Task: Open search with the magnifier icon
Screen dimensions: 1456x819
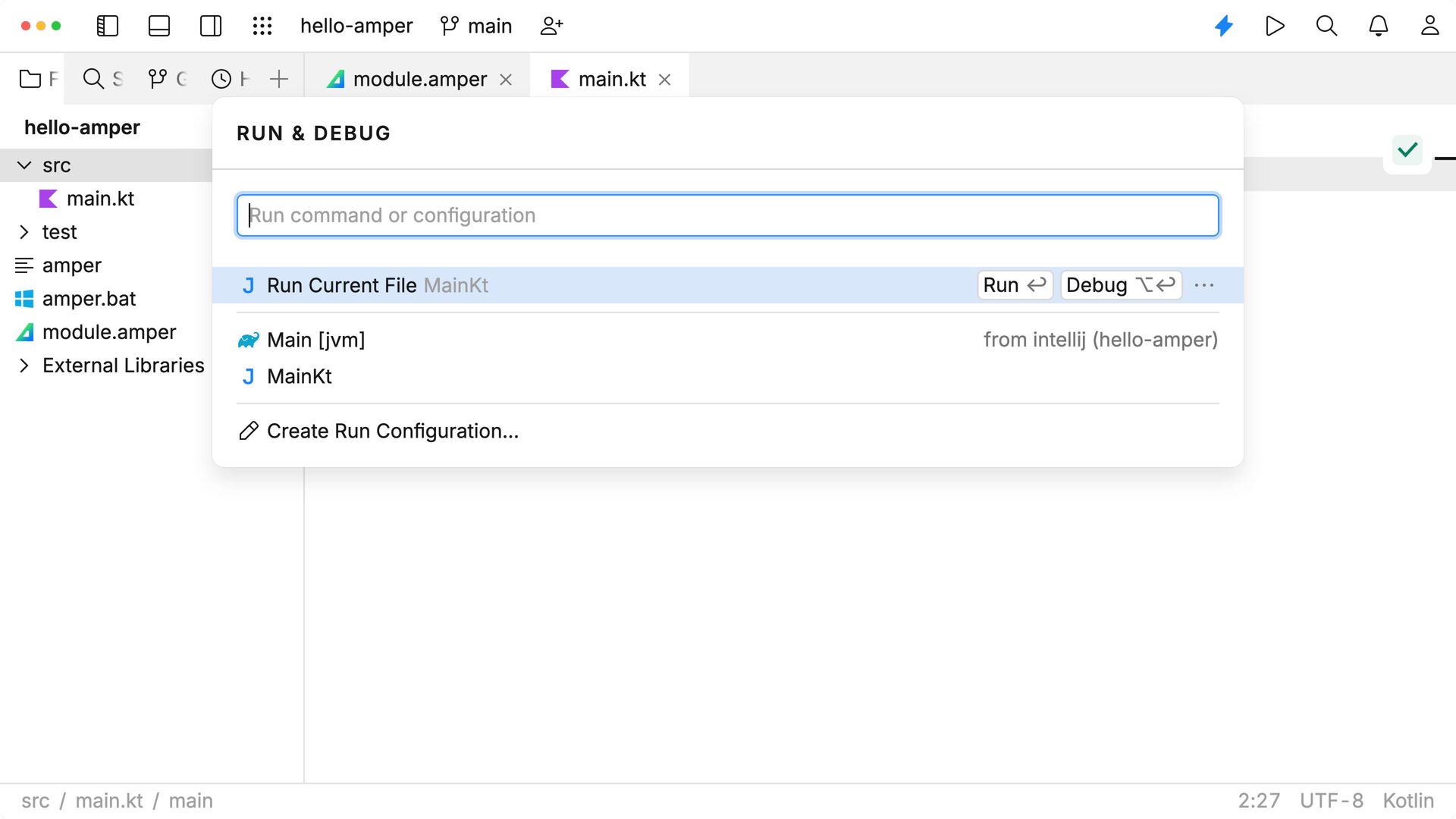Action: [1326, 26]
